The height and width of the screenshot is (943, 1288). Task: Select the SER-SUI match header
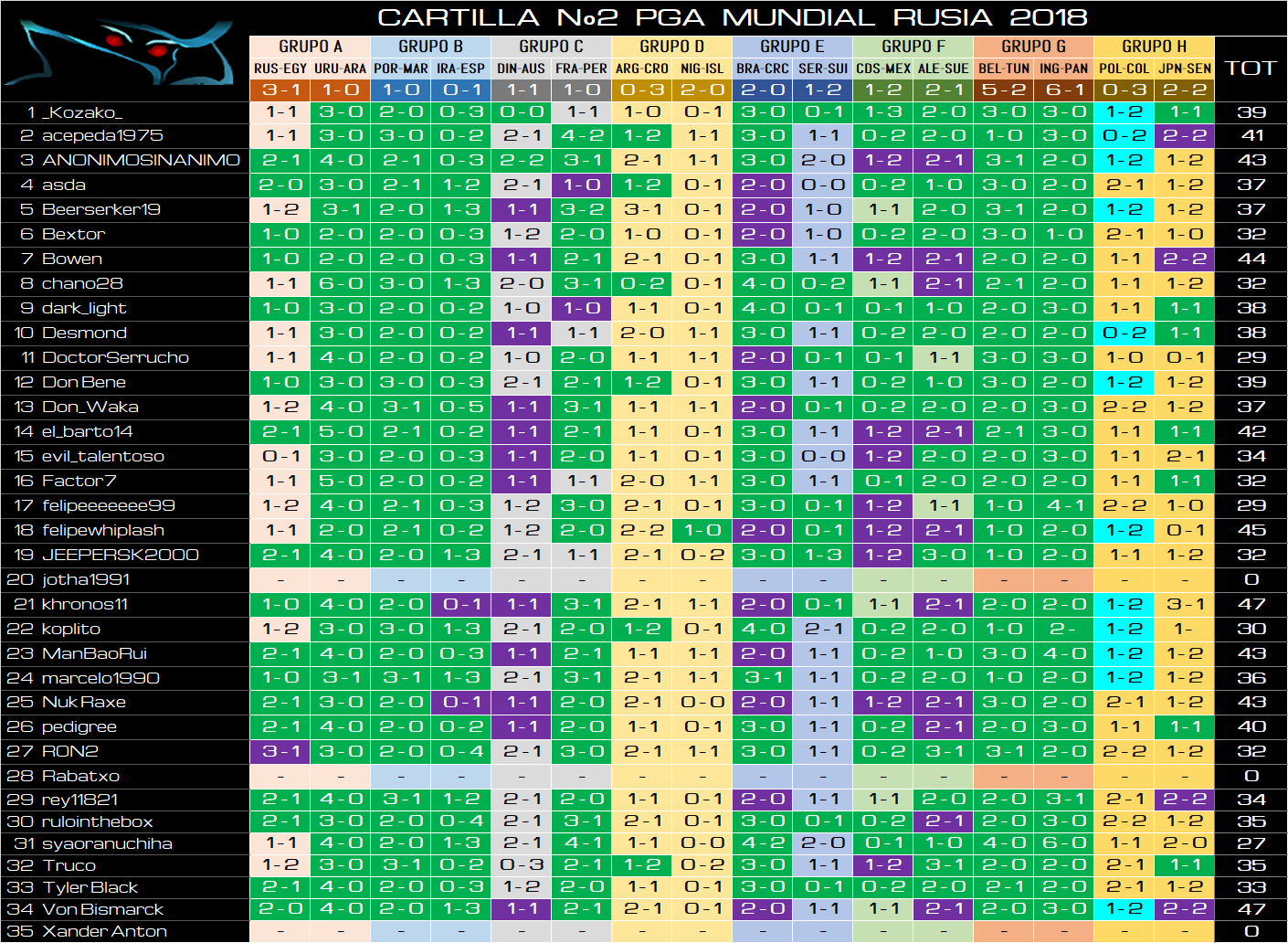pyautogui.click(x=823, y=69)
